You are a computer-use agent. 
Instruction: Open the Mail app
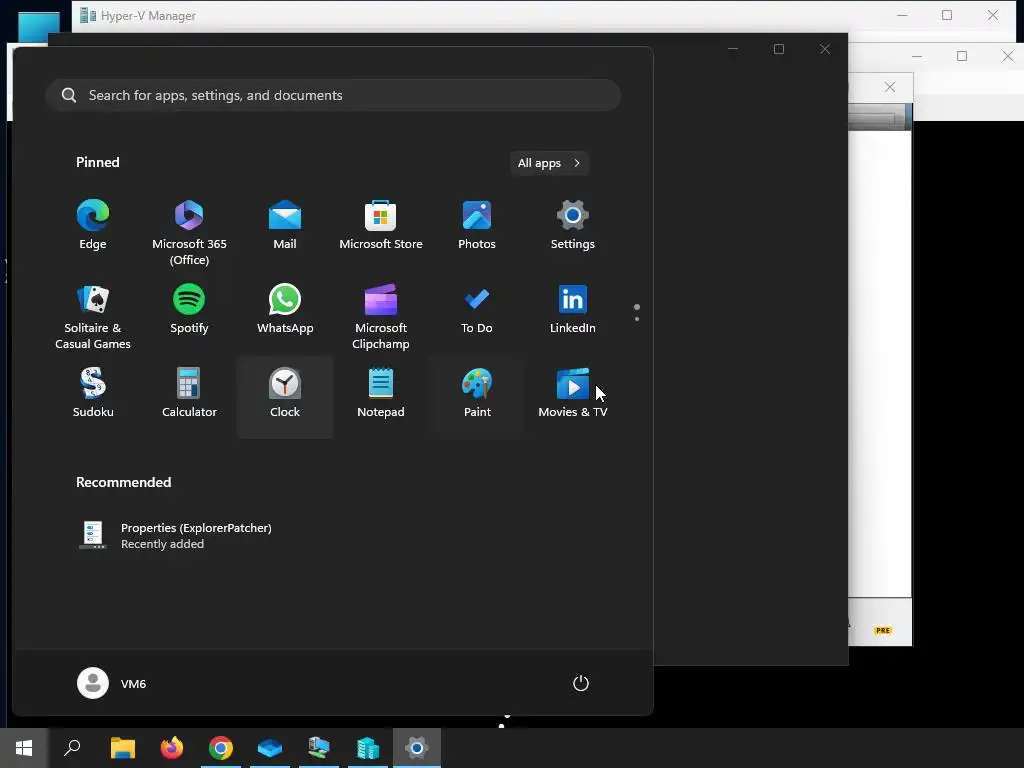click(285, 225)
